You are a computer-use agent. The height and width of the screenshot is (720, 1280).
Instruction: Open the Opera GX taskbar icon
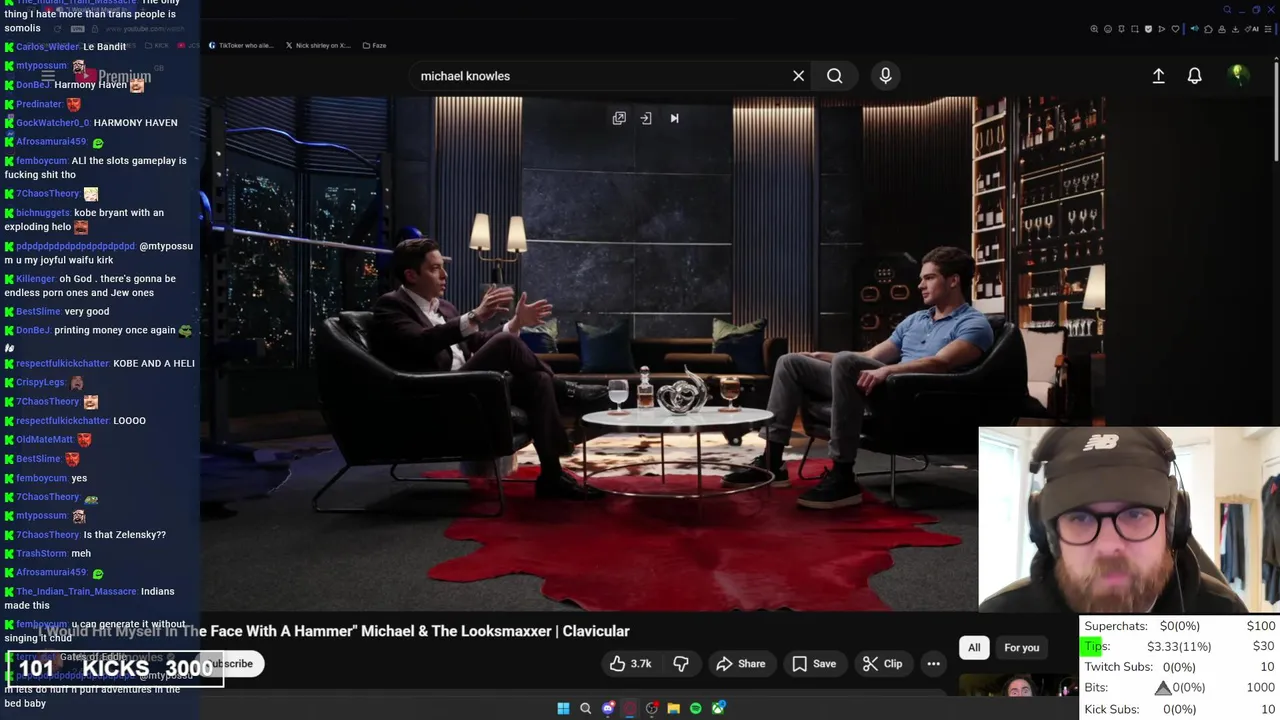point(630,708)
